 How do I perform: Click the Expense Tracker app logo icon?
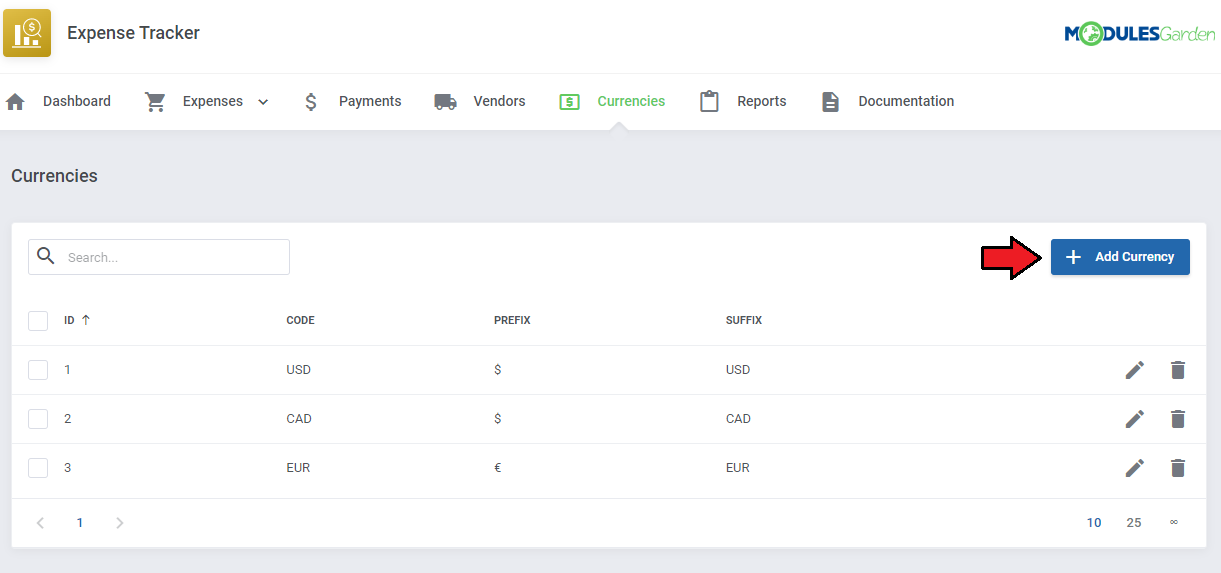tap(27, 33)
